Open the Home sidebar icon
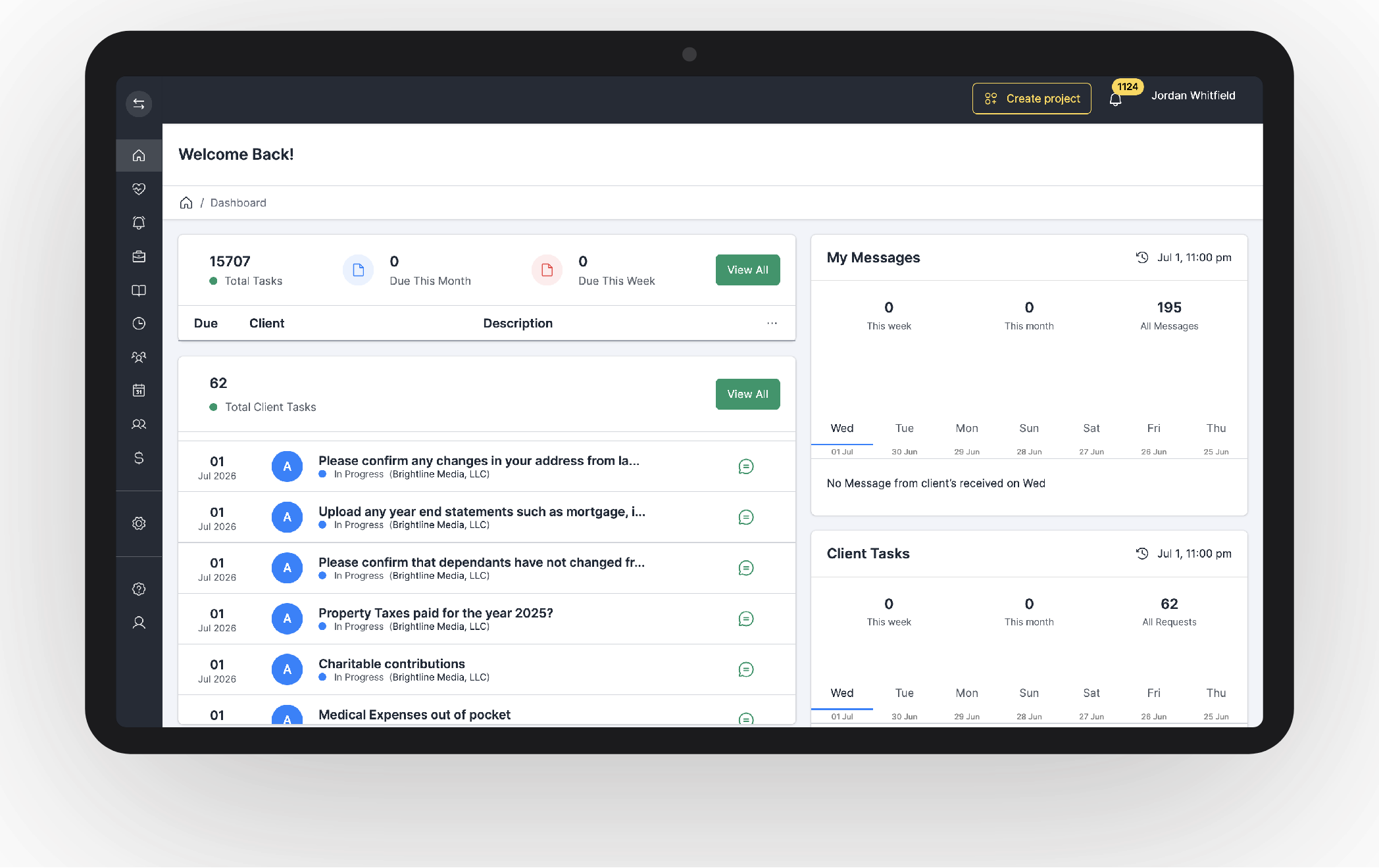This screenshot has height=868, width=1379. point(139,156)
